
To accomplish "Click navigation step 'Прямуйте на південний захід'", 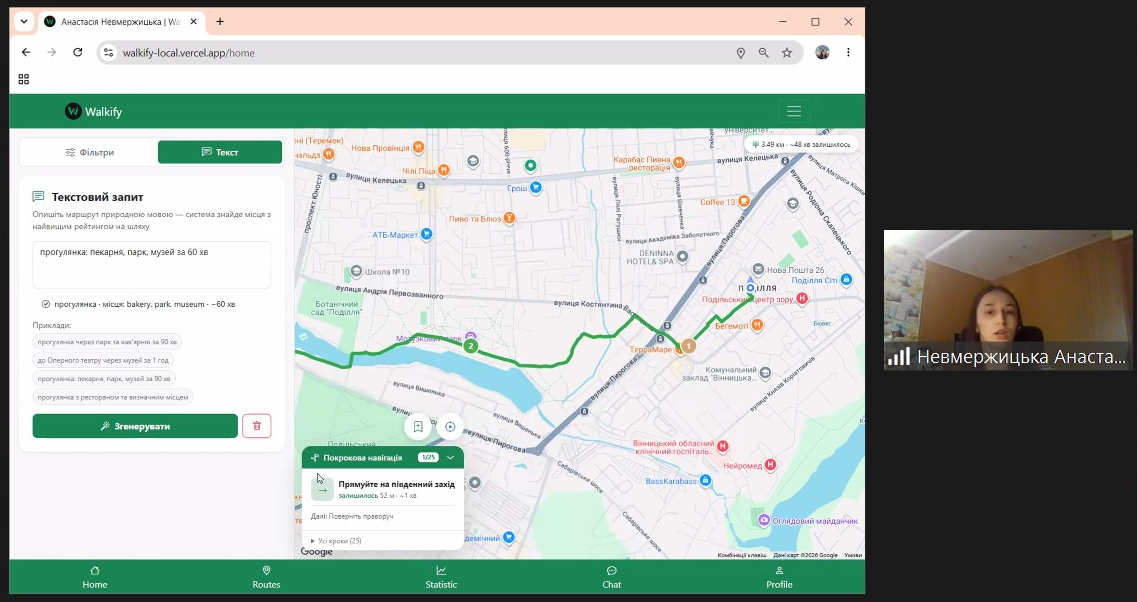I will click(x=397, y=484).
